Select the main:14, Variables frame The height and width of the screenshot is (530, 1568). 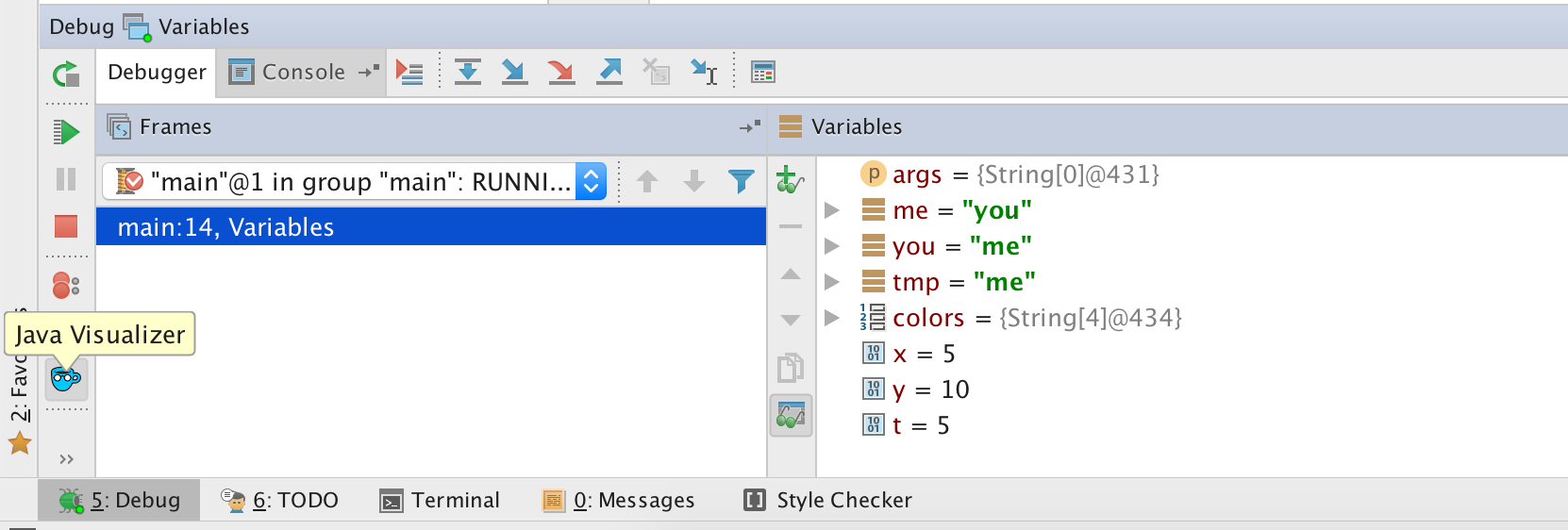coord(431,227)
